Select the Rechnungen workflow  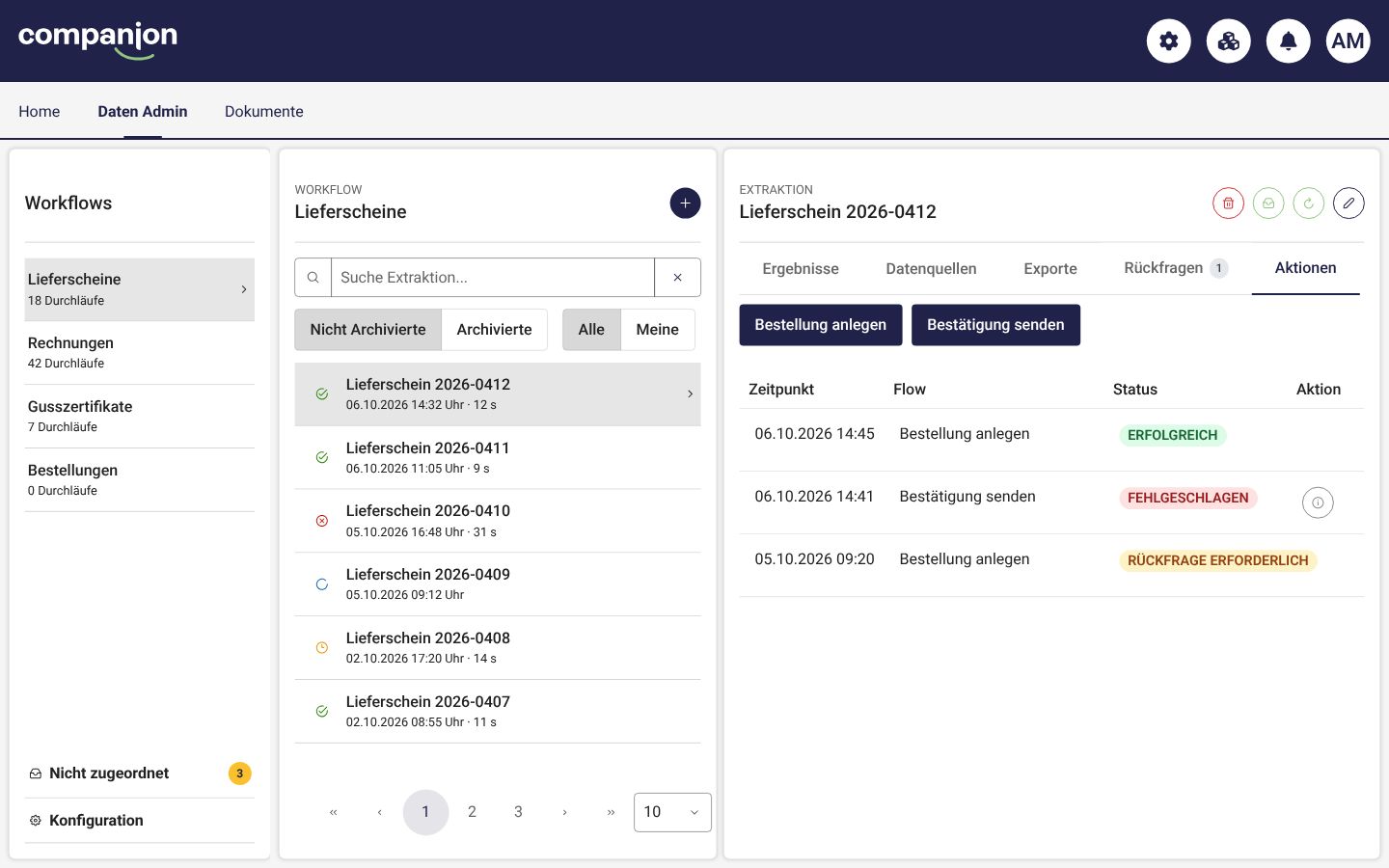[140, 353]
